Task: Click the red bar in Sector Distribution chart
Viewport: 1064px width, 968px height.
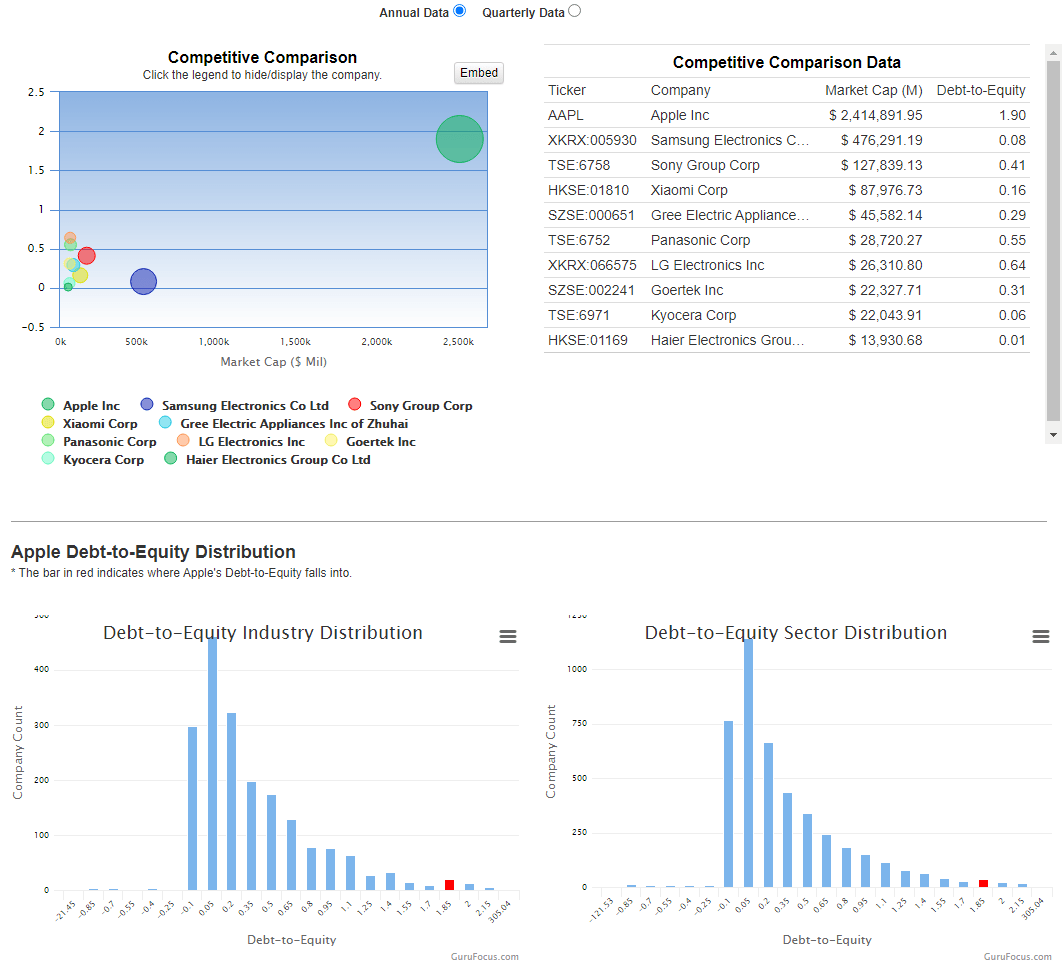Action: (983, 883)
